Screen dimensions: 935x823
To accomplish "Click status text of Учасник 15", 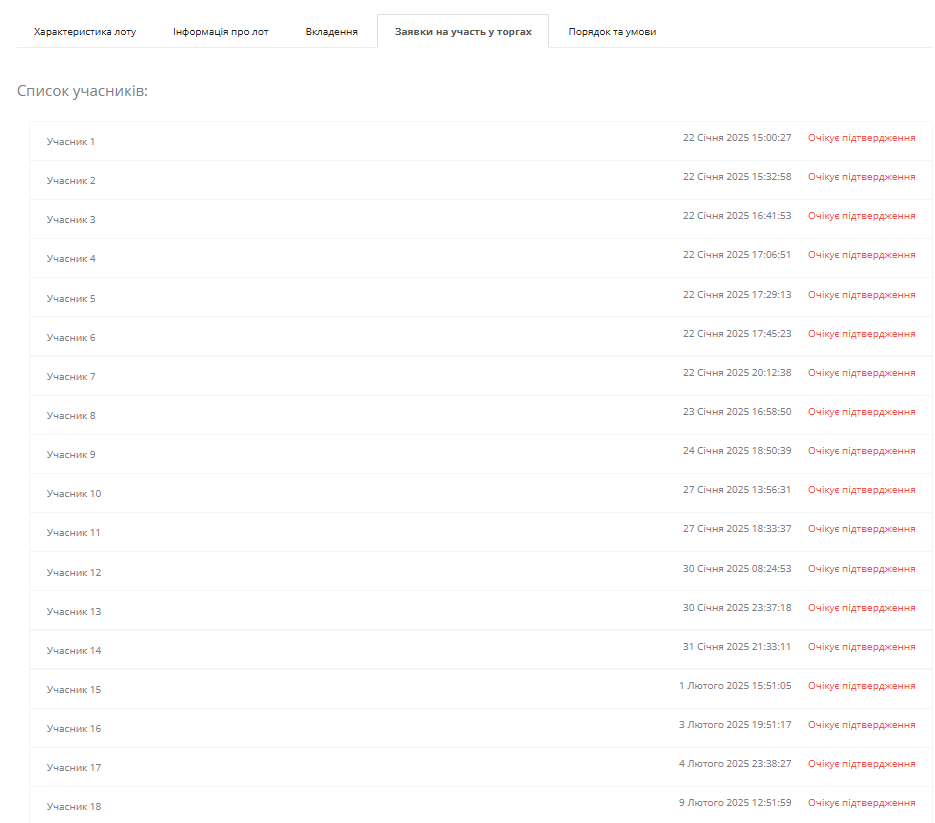I will point(861,686).
